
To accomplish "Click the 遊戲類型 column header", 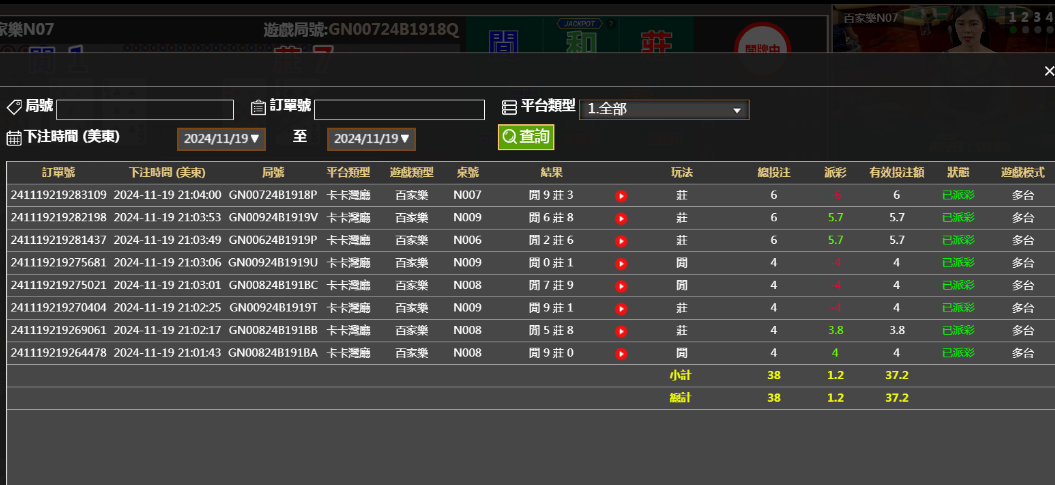I will (412, 173).
